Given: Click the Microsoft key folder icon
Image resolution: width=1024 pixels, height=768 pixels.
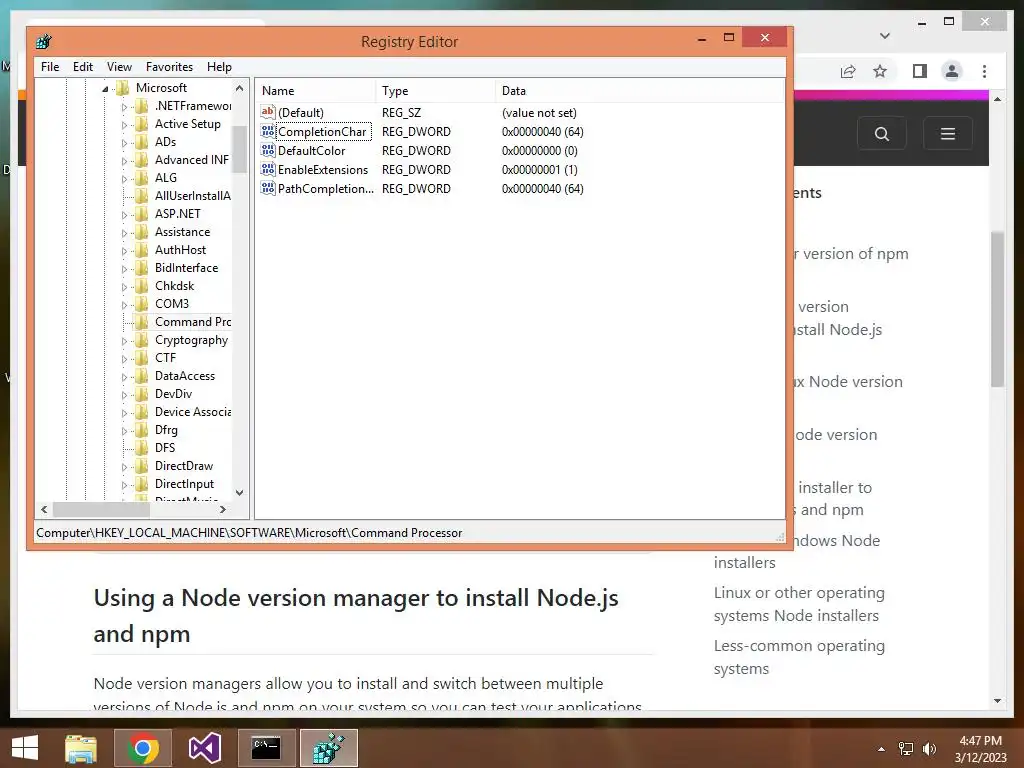Looking at the screenshot, I should coord(123,88).
